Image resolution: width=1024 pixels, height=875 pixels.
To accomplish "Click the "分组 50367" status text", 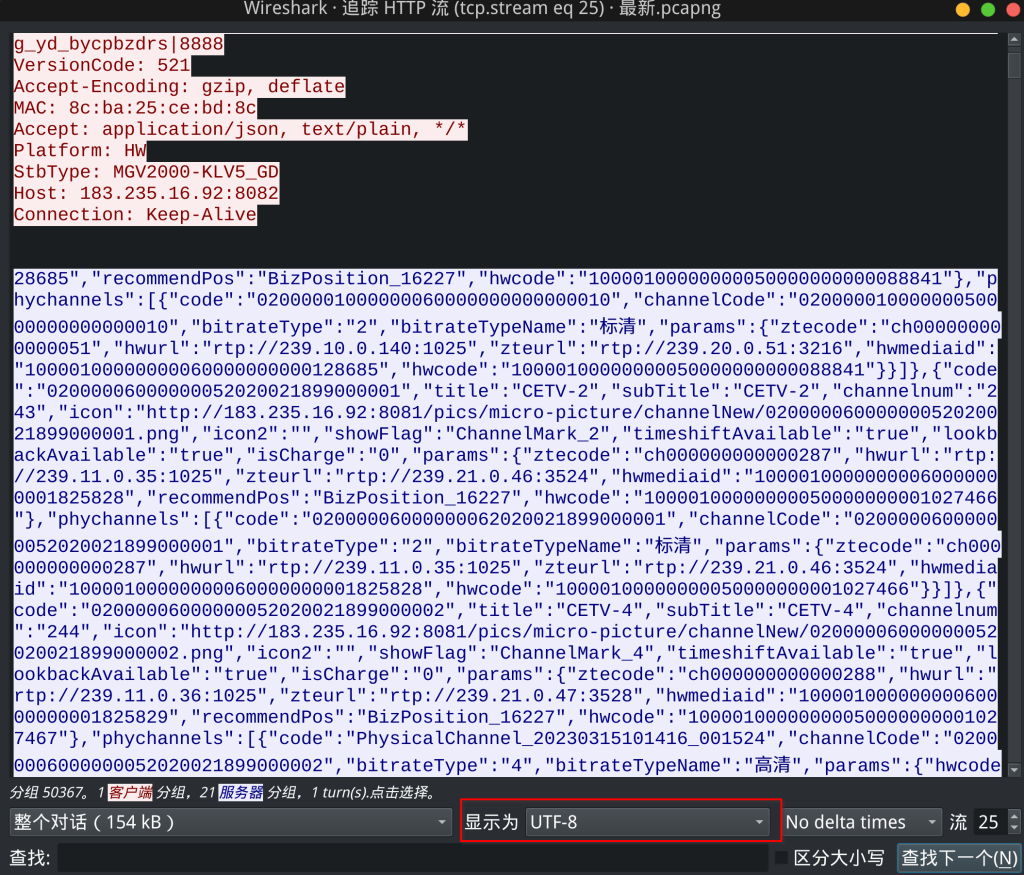I will [45, 793].
